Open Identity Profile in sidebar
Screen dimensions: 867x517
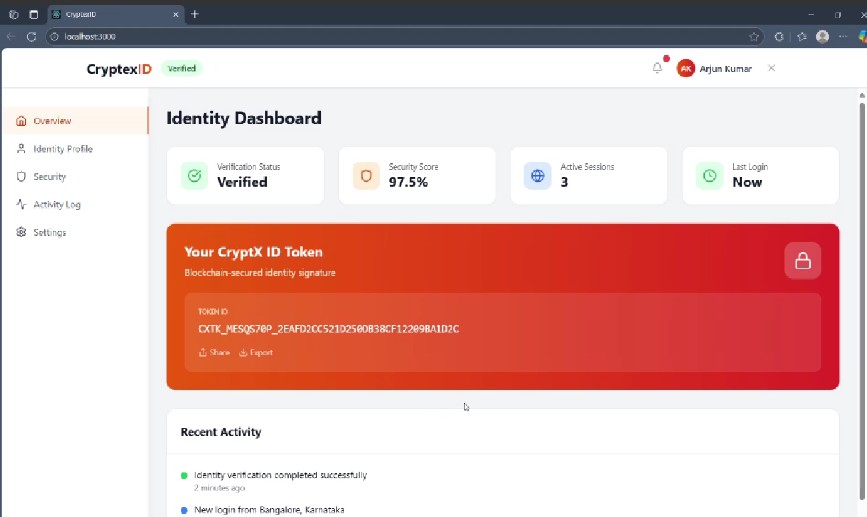click(x=75, y=149)
